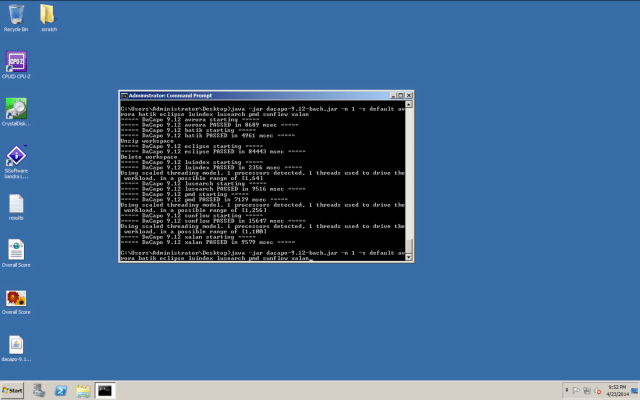Click the Command Prompt scrollbar up arrow
This screenshot has width=640, height=400.
coord(409,104)
